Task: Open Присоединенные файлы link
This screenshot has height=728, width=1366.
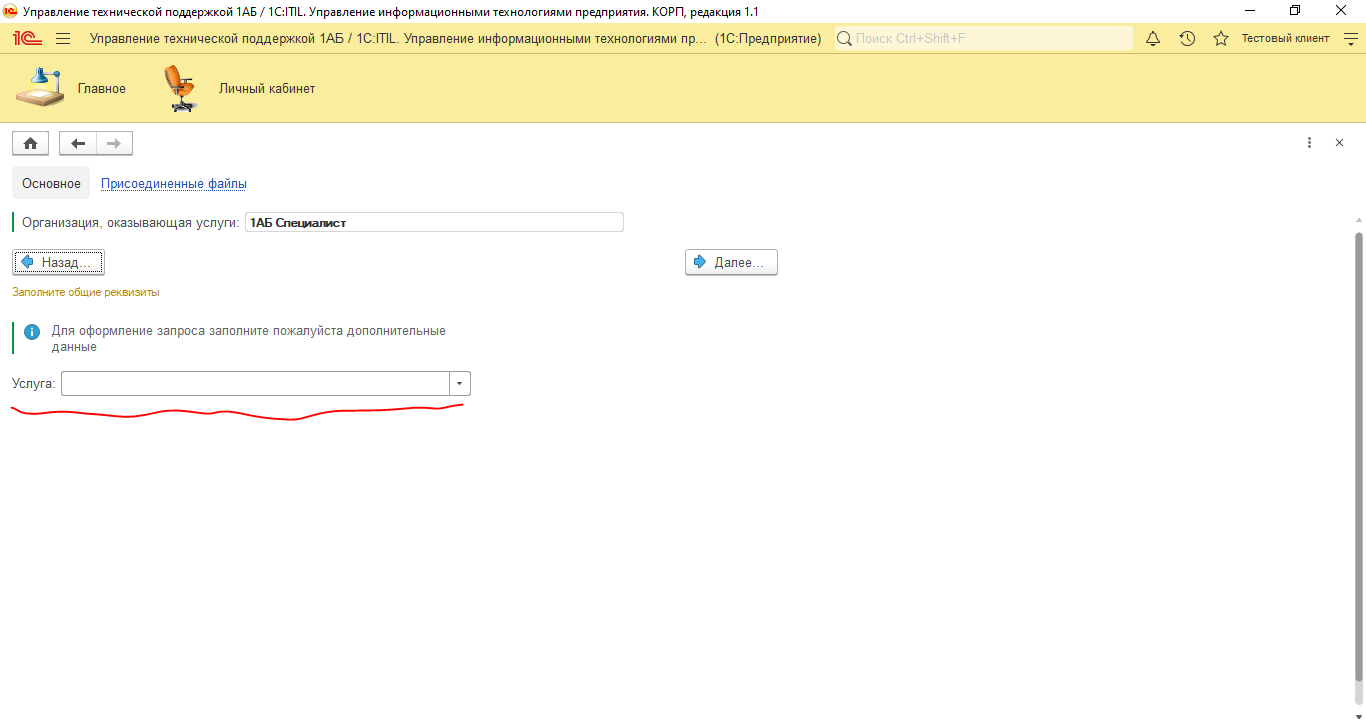Action: [174, 183]
